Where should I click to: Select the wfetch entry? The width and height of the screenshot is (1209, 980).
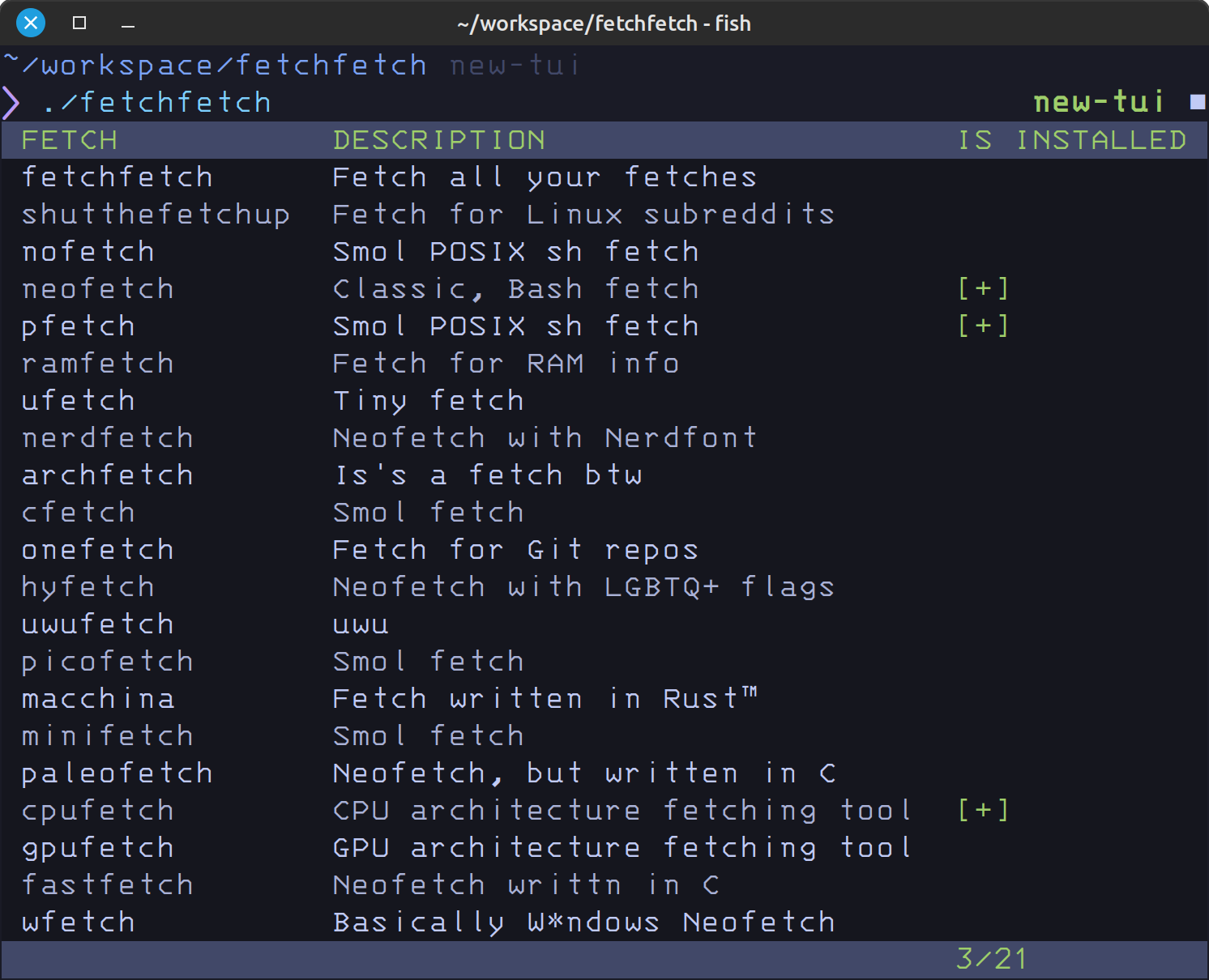[x=79, y=922]
